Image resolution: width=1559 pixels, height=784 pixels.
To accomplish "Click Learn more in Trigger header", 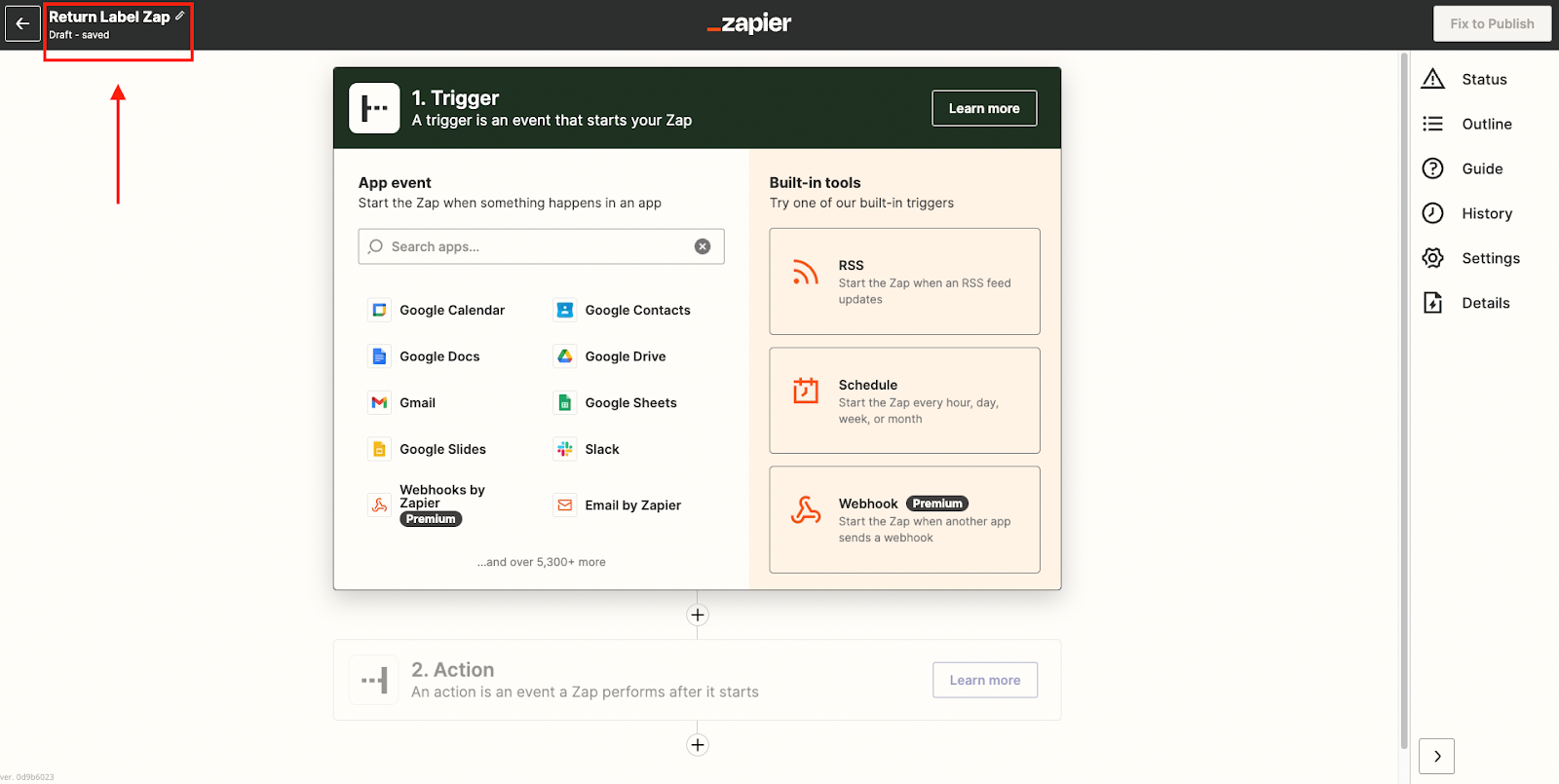I will pos(984,108).
